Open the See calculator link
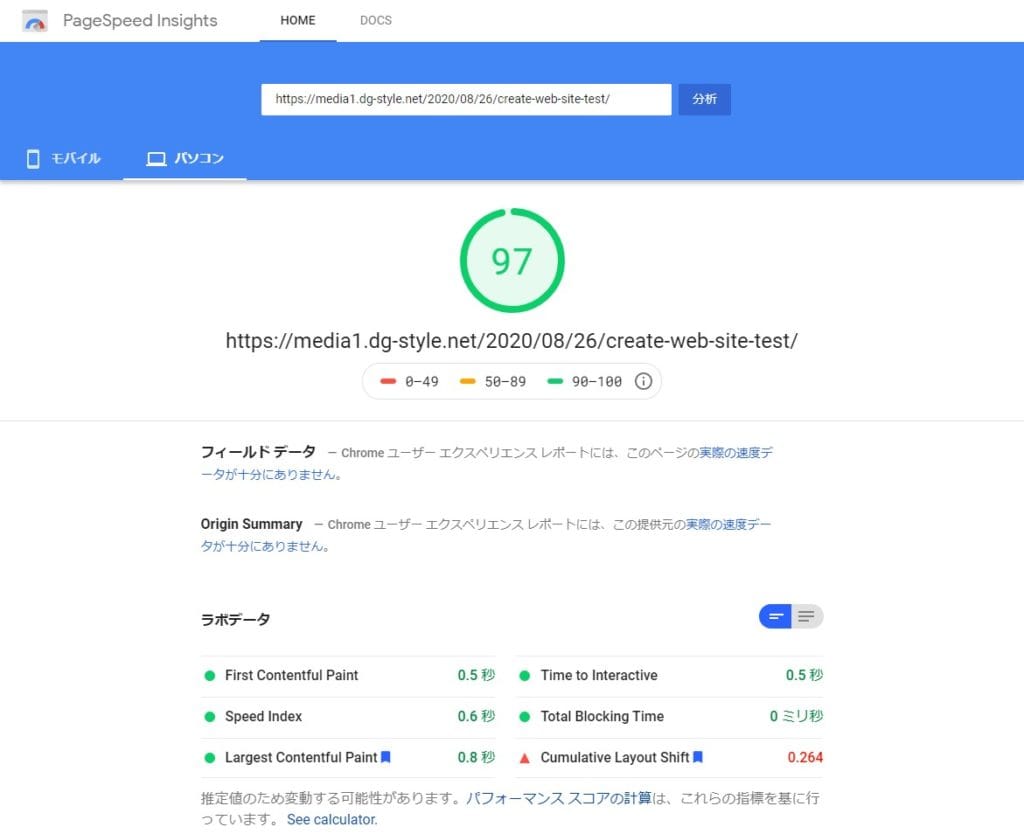1024x834 pixels. coord(332,819)
